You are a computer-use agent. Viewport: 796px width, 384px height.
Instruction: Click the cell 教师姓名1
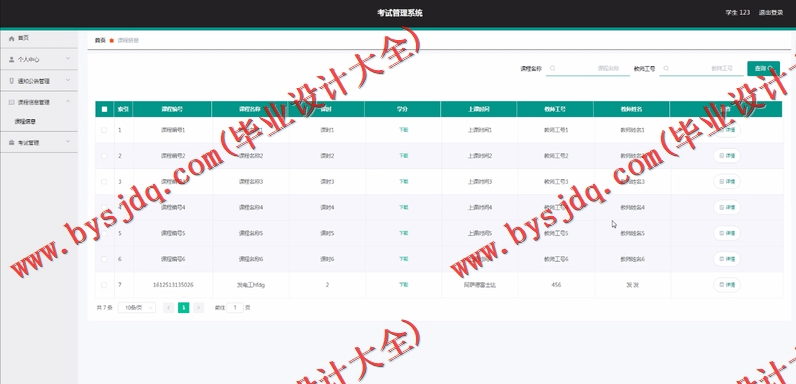pos(632,130)
